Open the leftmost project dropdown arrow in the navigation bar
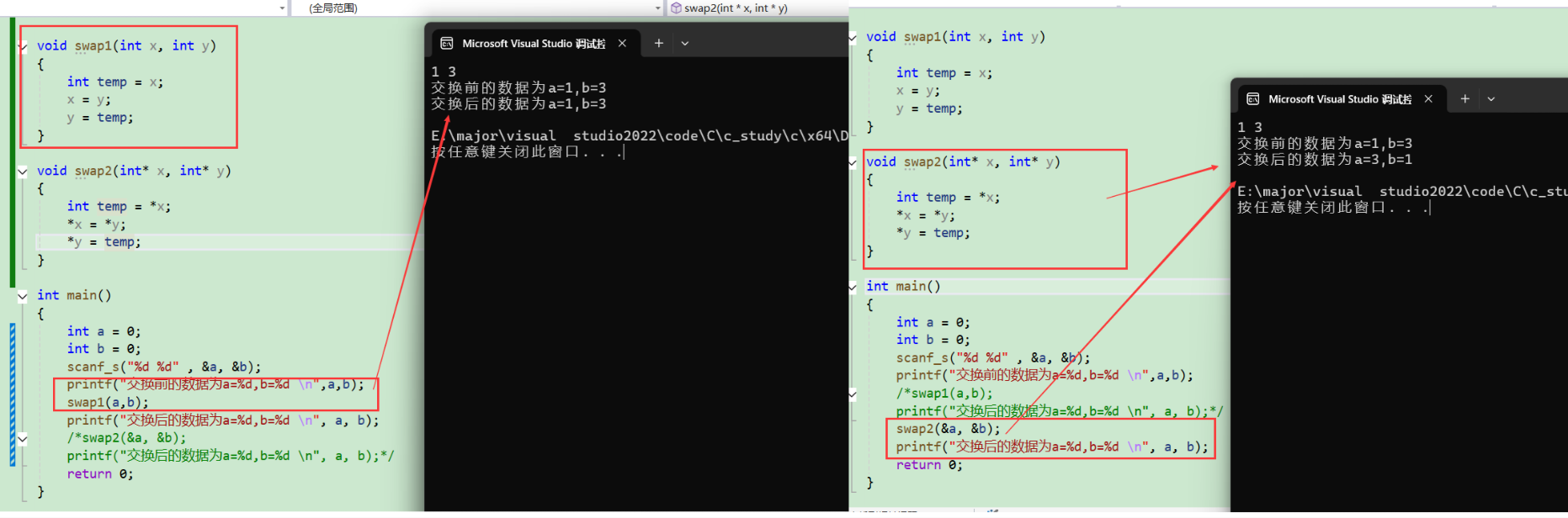Viewport: 1568px width, 518px height. (x=282, y=8)
